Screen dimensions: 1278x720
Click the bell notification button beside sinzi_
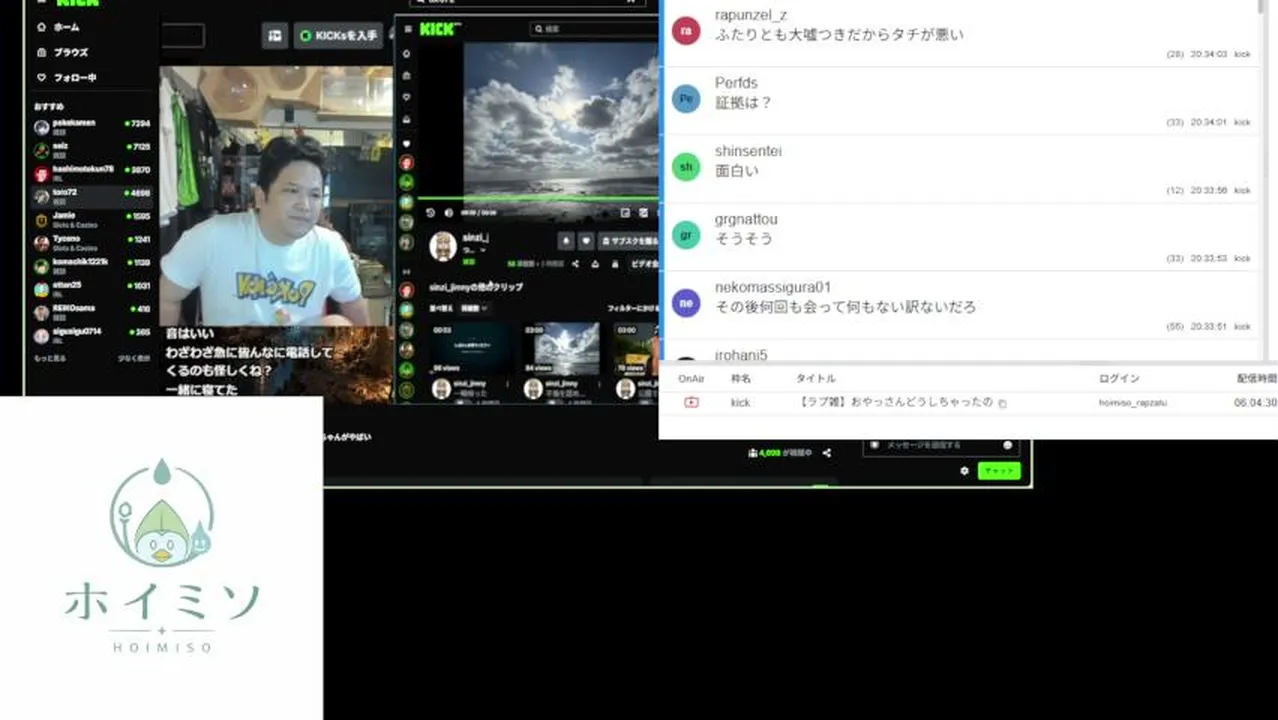click(565, 241)
